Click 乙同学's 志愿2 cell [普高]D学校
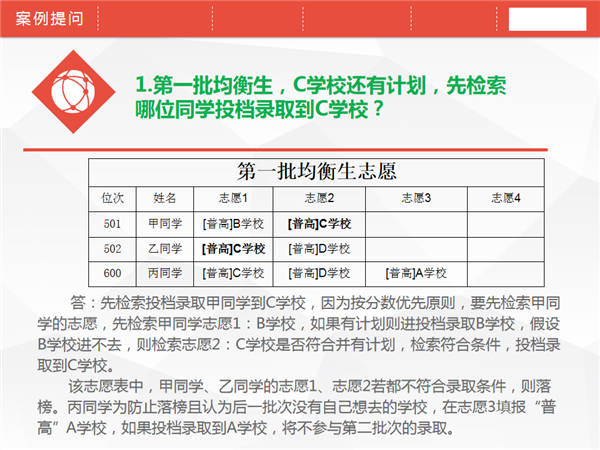The image size is (600, 450). 319,249
